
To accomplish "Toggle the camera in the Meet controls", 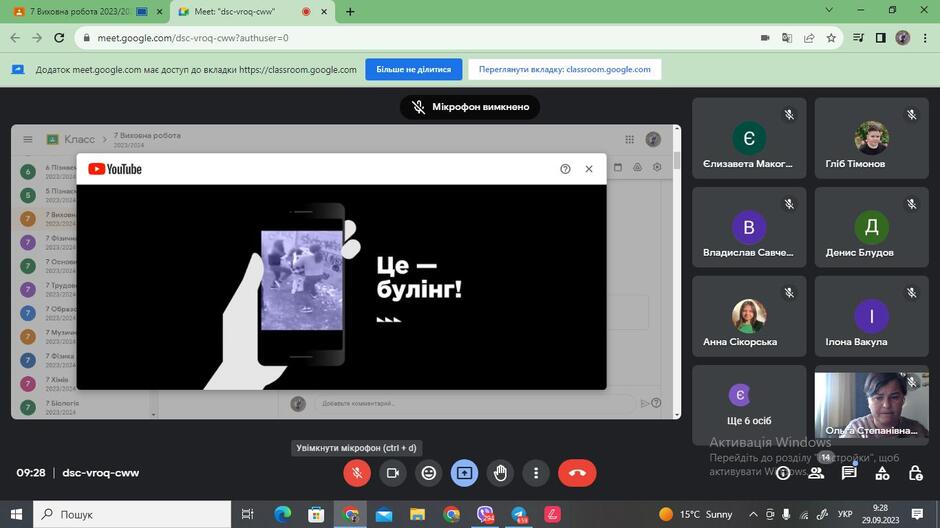I will coord(393,473).
